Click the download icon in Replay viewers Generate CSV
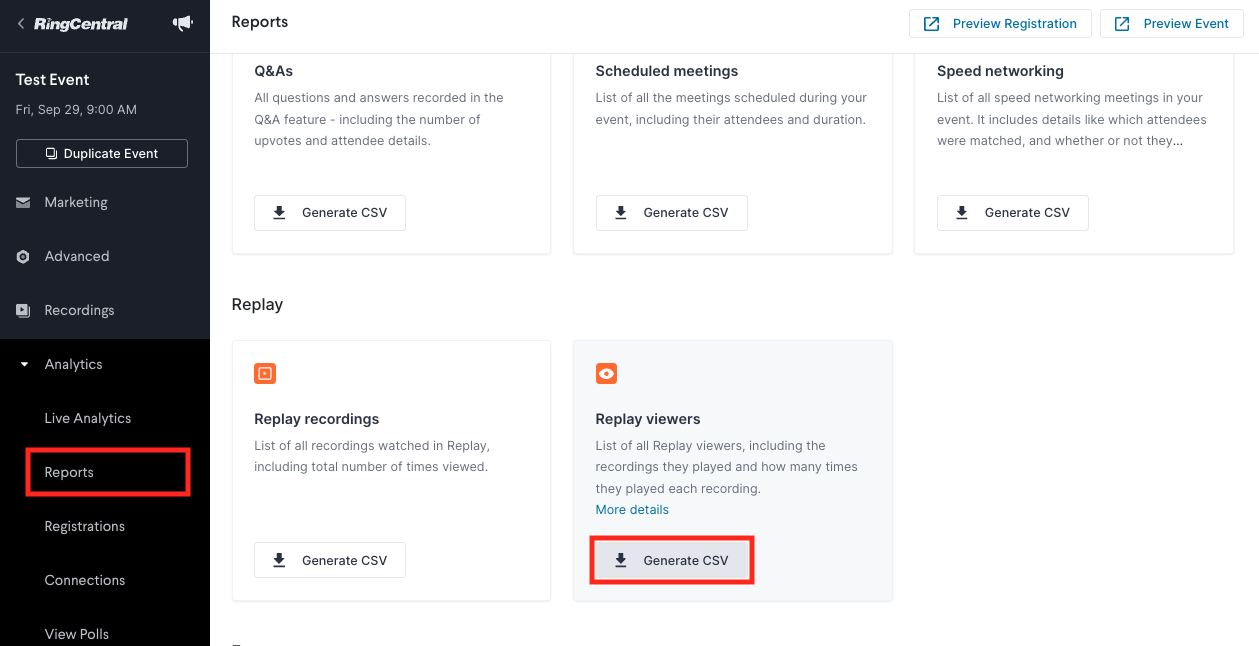 click(621, 560)
